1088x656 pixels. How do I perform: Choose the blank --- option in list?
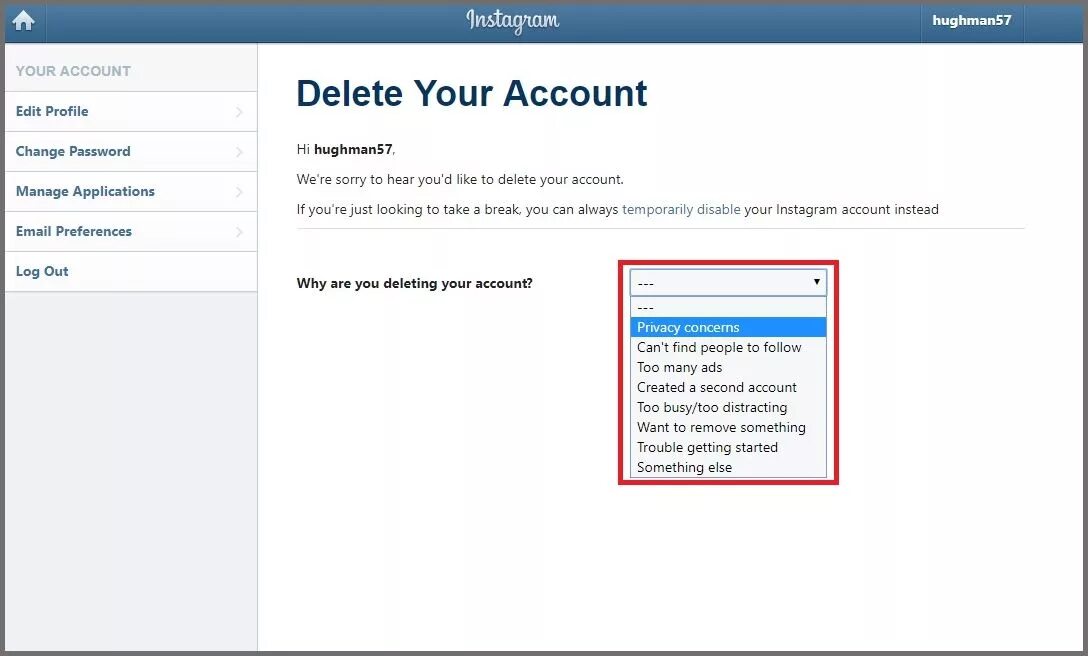[x=728, y=308]
